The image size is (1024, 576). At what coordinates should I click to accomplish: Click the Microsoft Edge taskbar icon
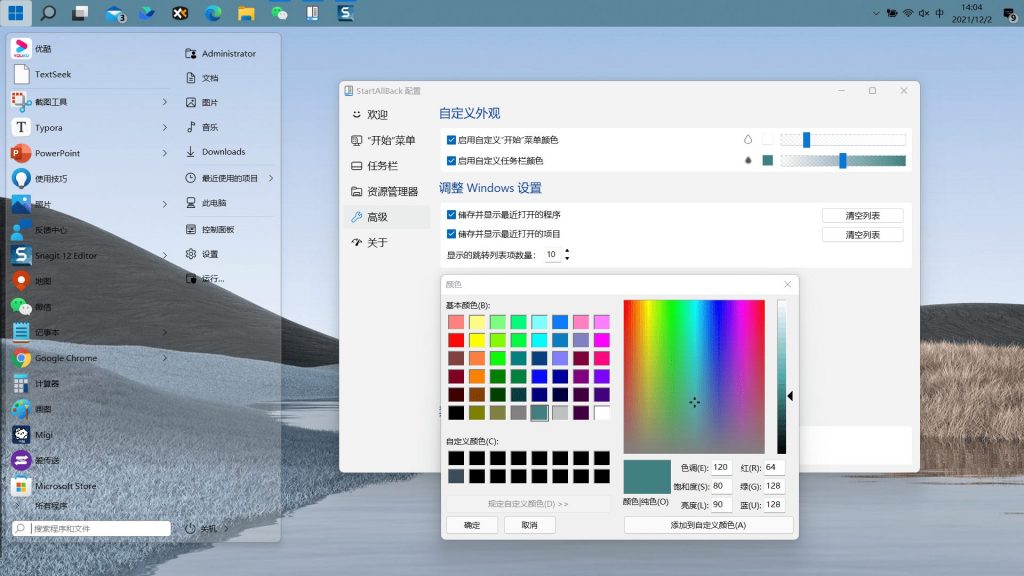coord(213,13)
